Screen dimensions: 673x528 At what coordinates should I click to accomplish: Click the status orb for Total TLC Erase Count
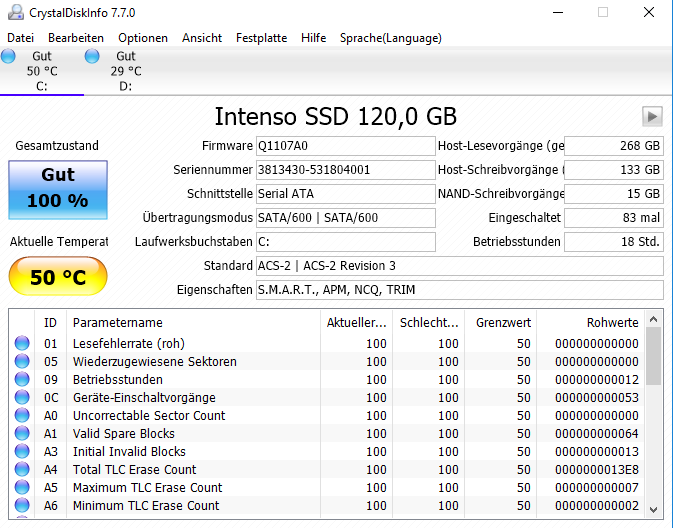point(22,470)
